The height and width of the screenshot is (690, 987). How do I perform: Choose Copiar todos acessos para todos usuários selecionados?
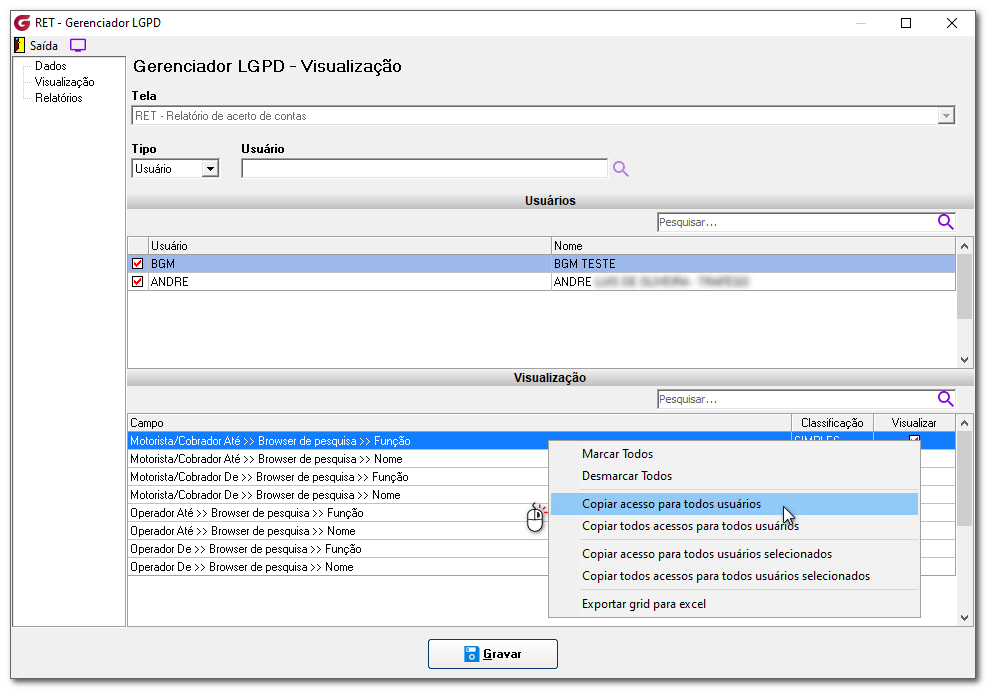point(734,576)
